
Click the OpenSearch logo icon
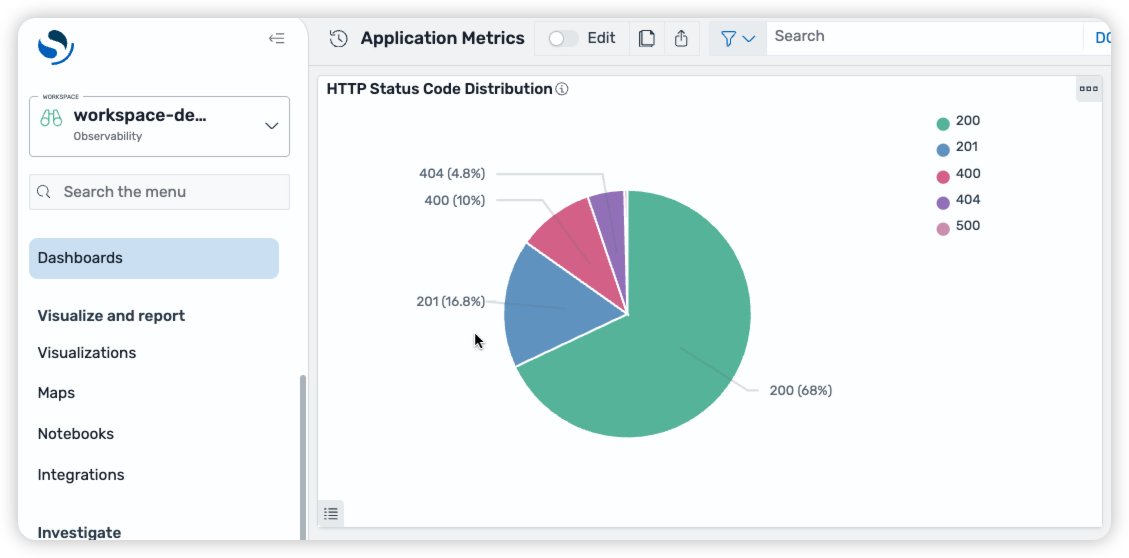[x=55, y=46]
